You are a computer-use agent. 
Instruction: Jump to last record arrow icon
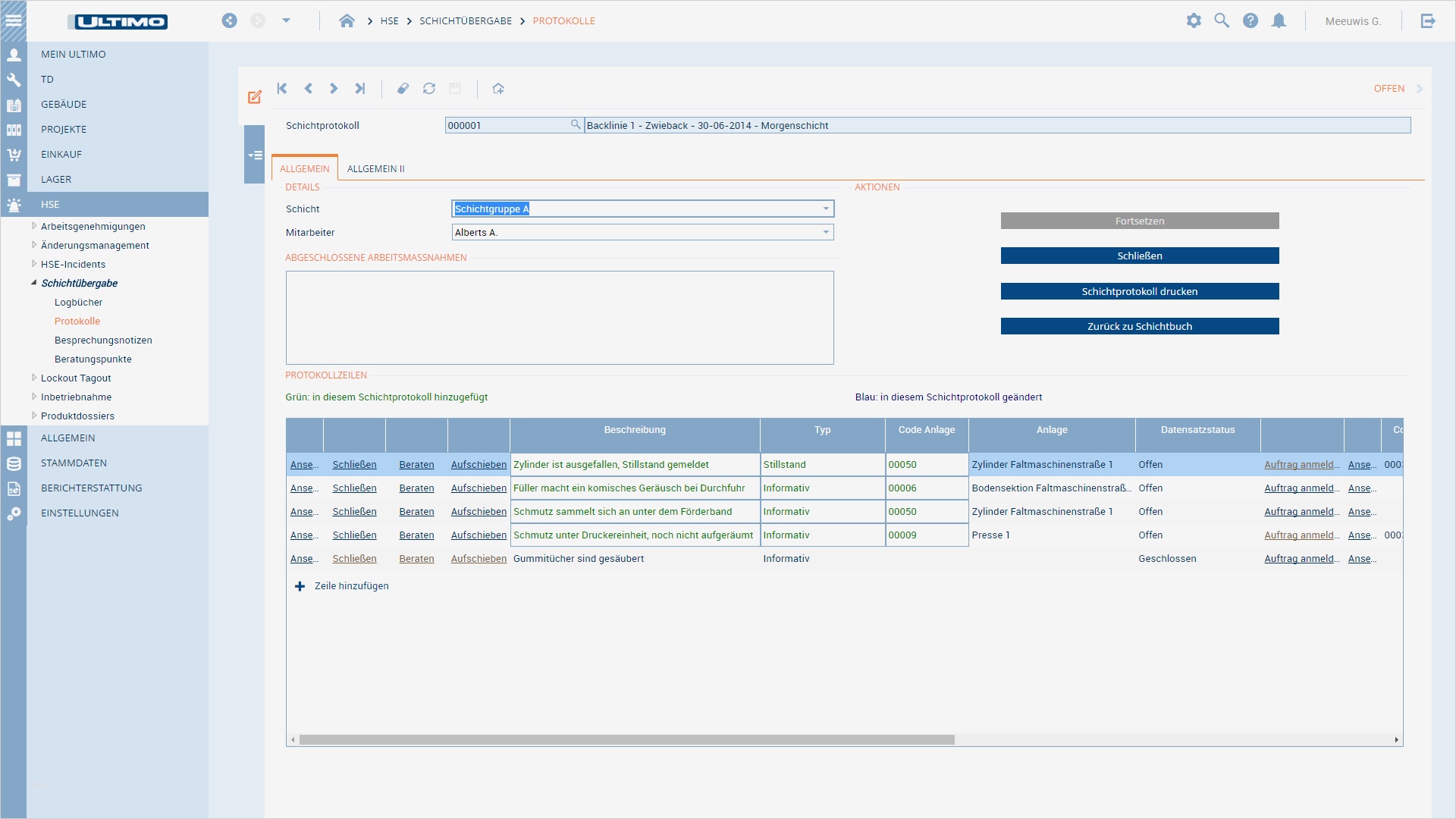point(359,89)
